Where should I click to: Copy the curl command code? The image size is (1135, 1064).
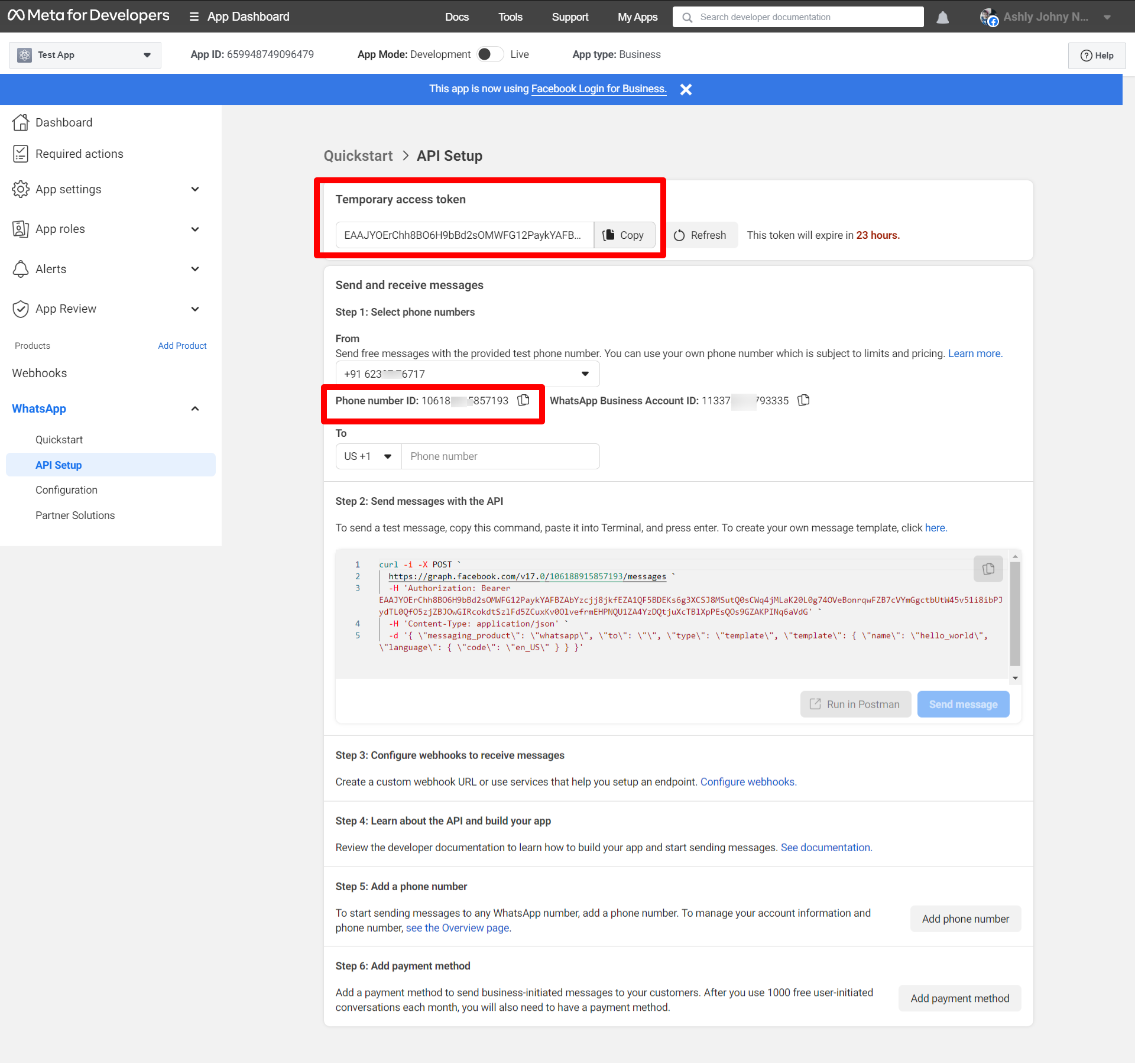click(x=988, y=569)
